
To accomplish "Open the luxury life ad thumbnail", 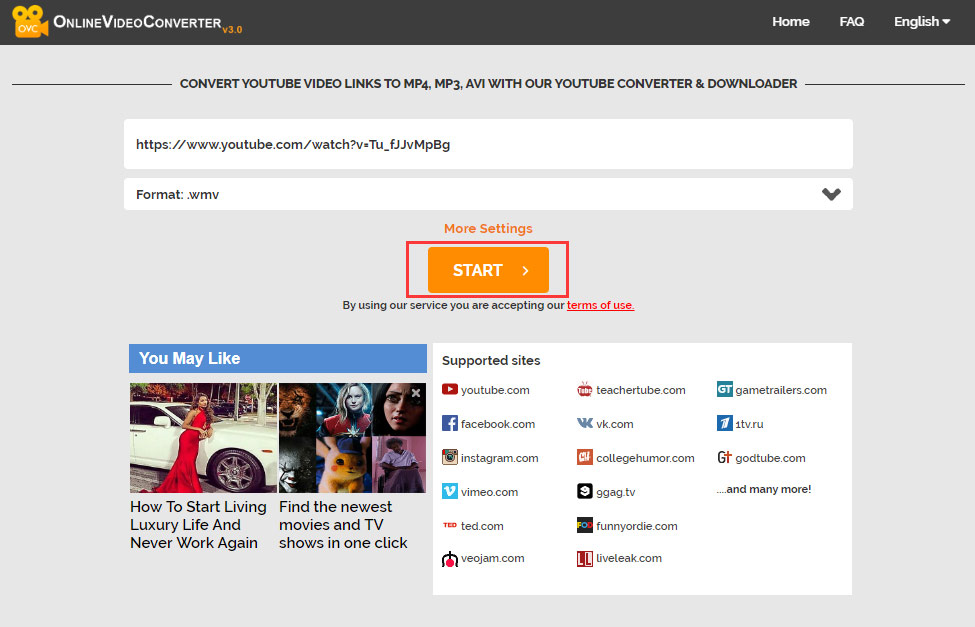I will 203,438.
